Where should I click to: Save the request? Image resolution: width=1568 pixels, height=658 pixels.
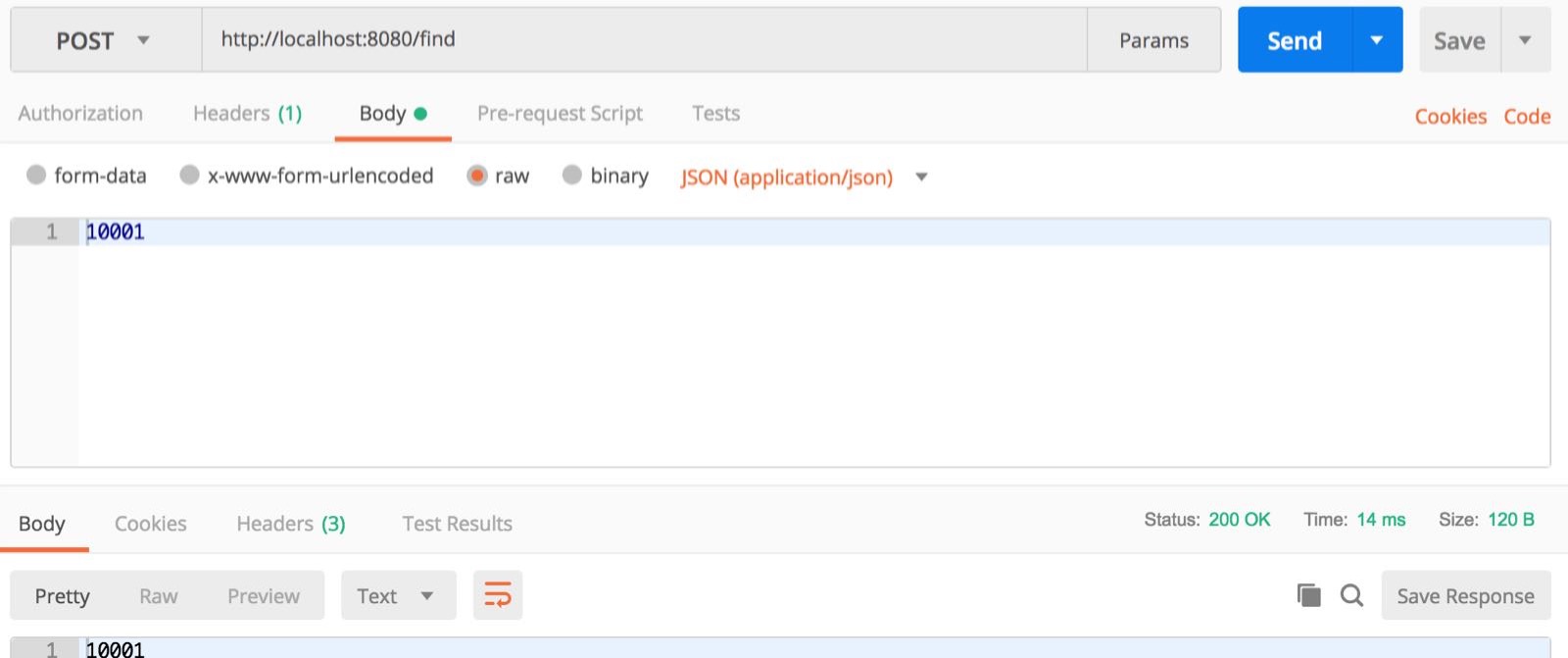(1459, 40)
